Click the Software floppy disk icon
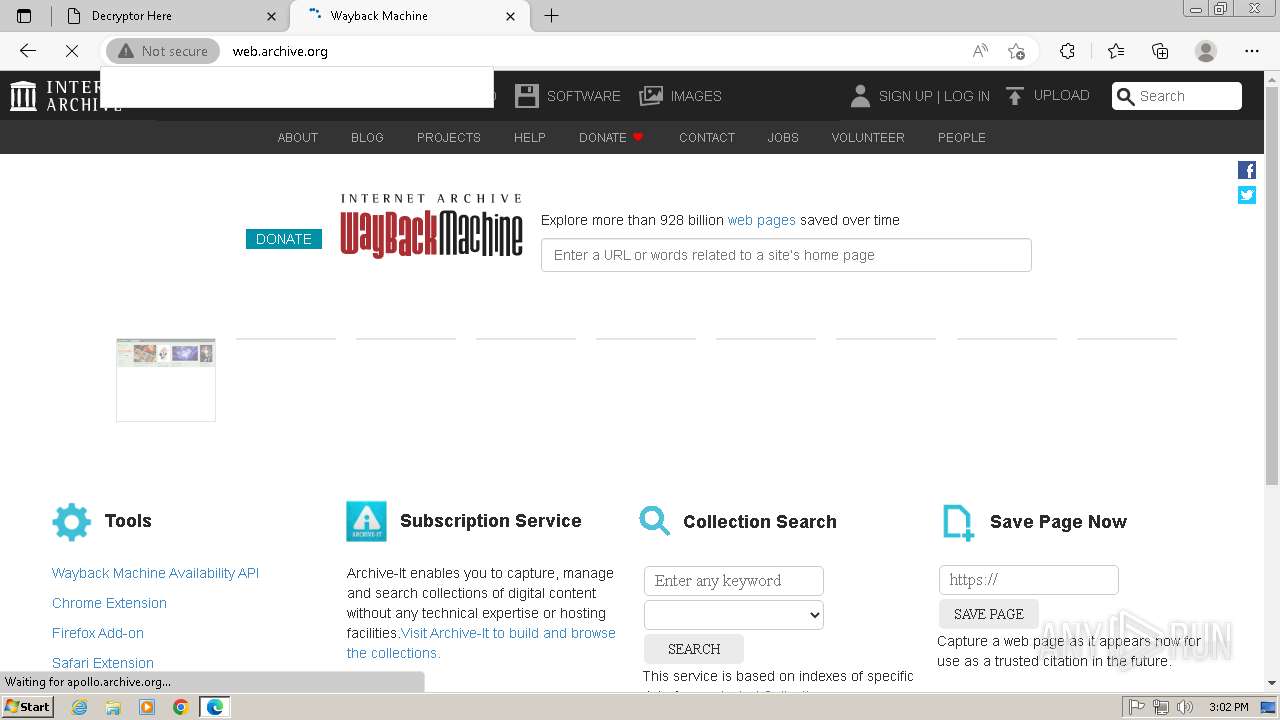Image resolution: width=1280 pixels, height=720 pixels. point(527,96)
